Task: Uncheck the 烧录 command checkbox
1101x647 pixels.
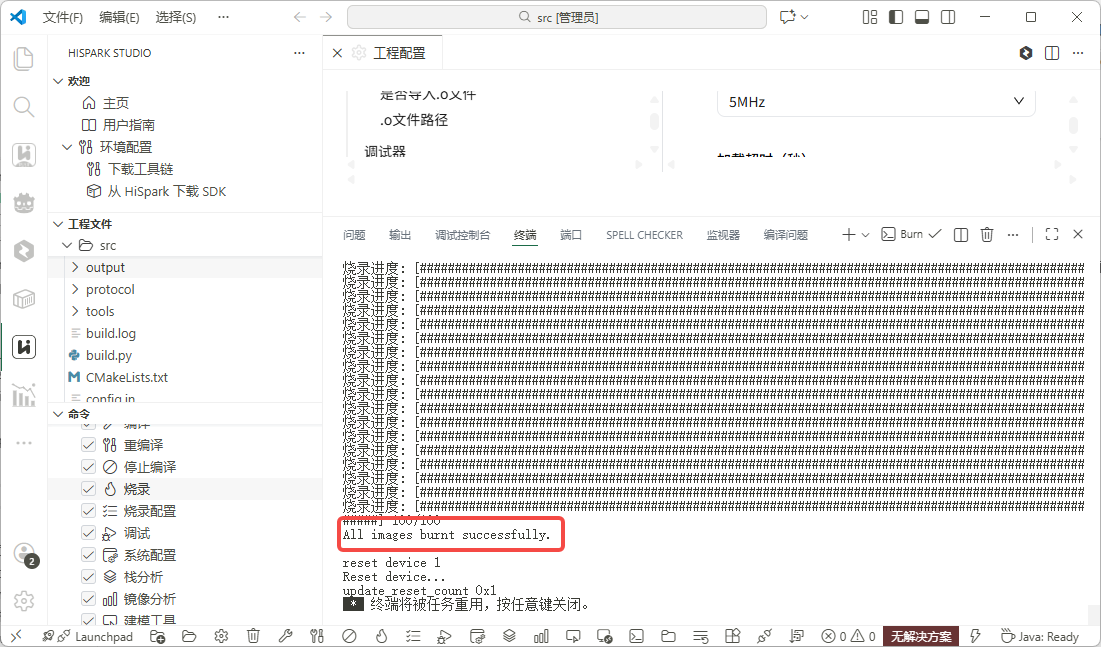Action: coord(88,488)
